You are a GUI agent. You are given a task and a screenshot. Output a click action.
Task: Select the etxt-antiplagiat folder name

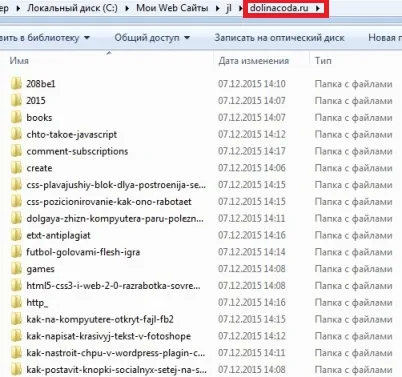pyautogui.click(x=58, y=235)
